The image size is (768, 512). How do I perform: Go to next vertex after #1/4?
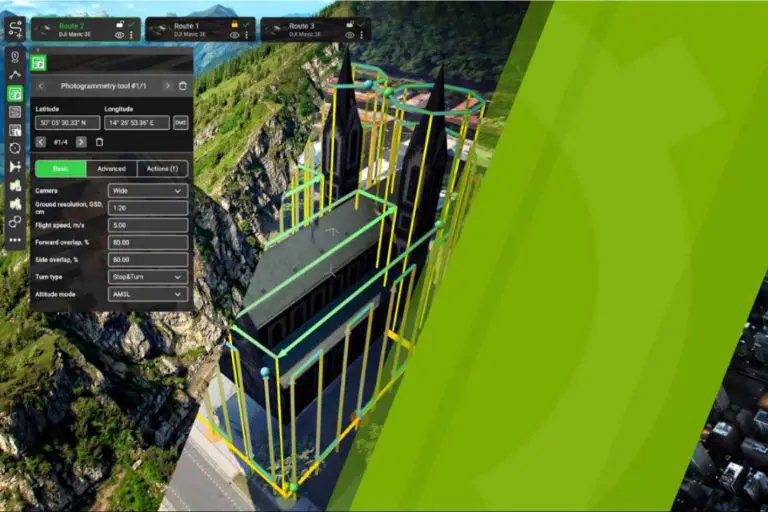(81, 142)
